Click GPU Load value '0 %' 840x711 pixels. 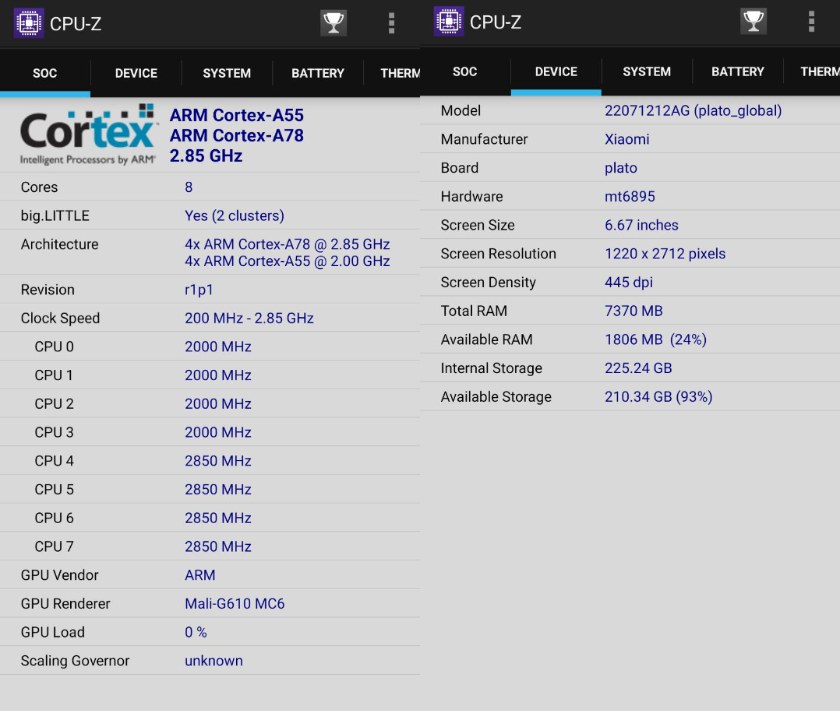tap(196, 632)
